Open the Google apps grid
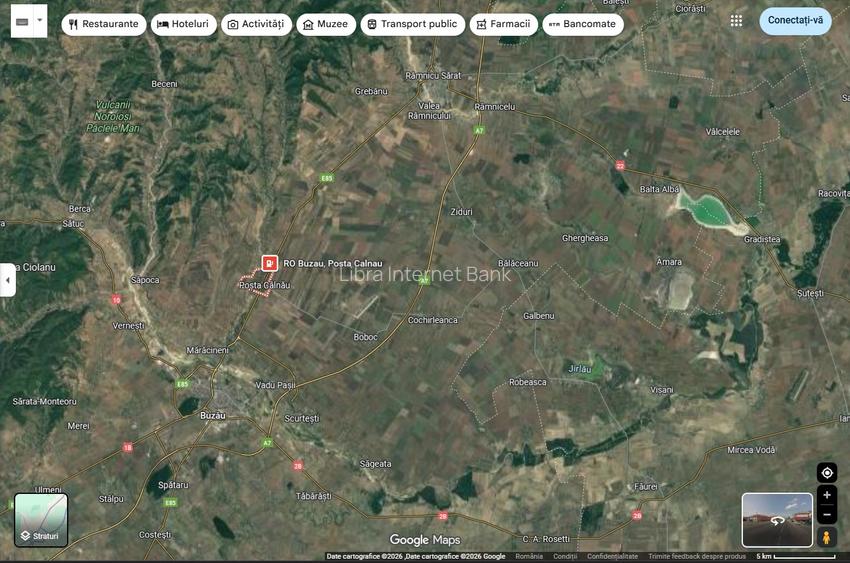The height and width of the screenshot is (563, 850). point(736,21)
